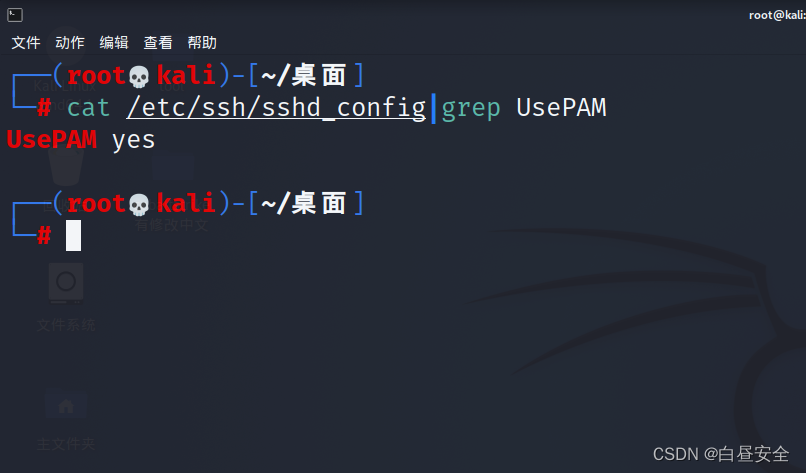Open the 文件 menu

[26, 43]
